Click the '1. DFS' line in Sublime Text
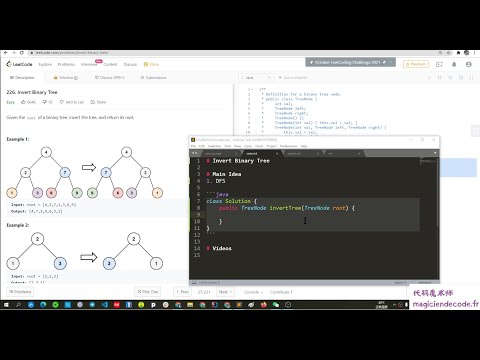The image size is (480, 360). pos(216,181)
